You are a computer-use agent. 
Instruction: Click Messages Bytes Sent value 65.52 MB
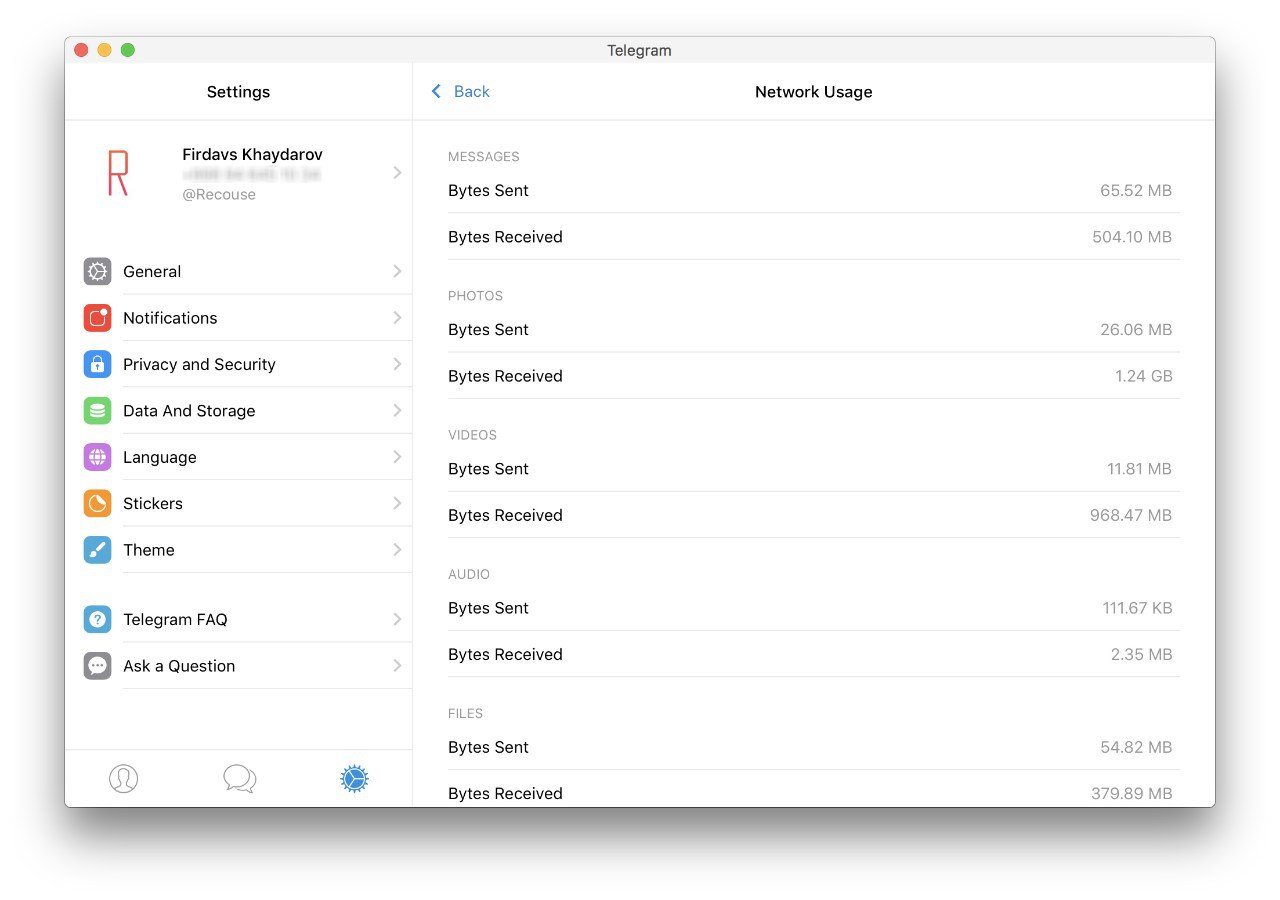point(1136,191)
